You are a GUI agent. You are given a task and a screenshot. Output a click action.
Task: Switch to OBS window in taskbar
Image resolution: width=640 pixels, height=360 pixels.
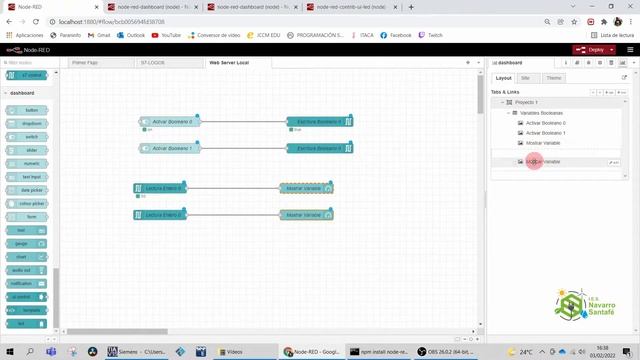[446, 351]
